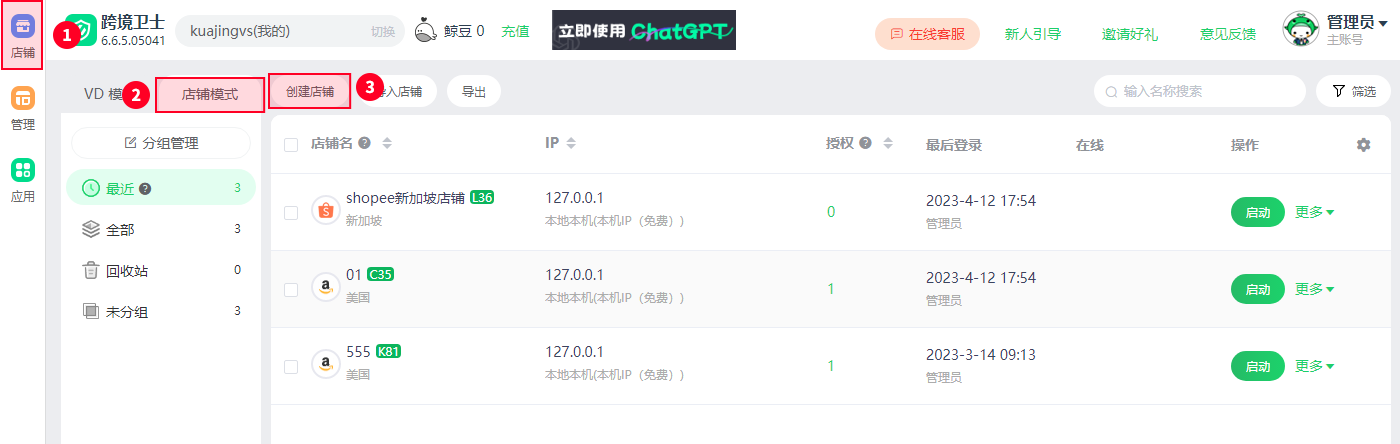Click 启动 for store 01
This screenshot has height=444, width=1400.
point(1257,289)
